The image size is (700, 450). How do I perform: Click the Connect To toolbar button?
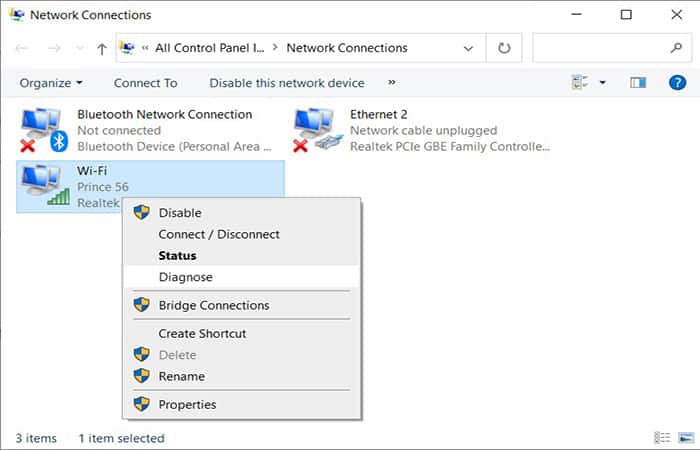click(x=145, y=83)
